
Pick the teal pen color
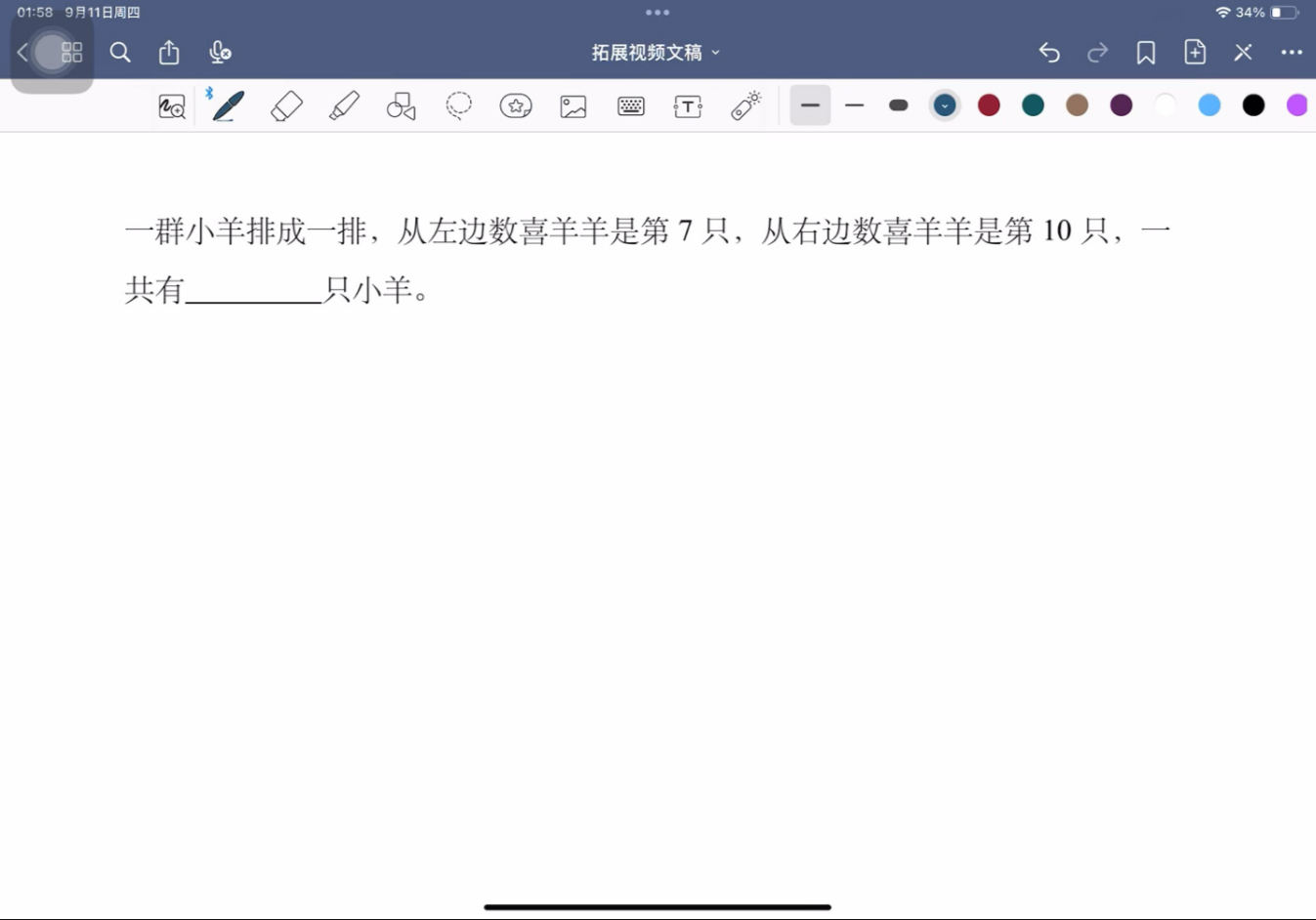[x=1033, y=105]
